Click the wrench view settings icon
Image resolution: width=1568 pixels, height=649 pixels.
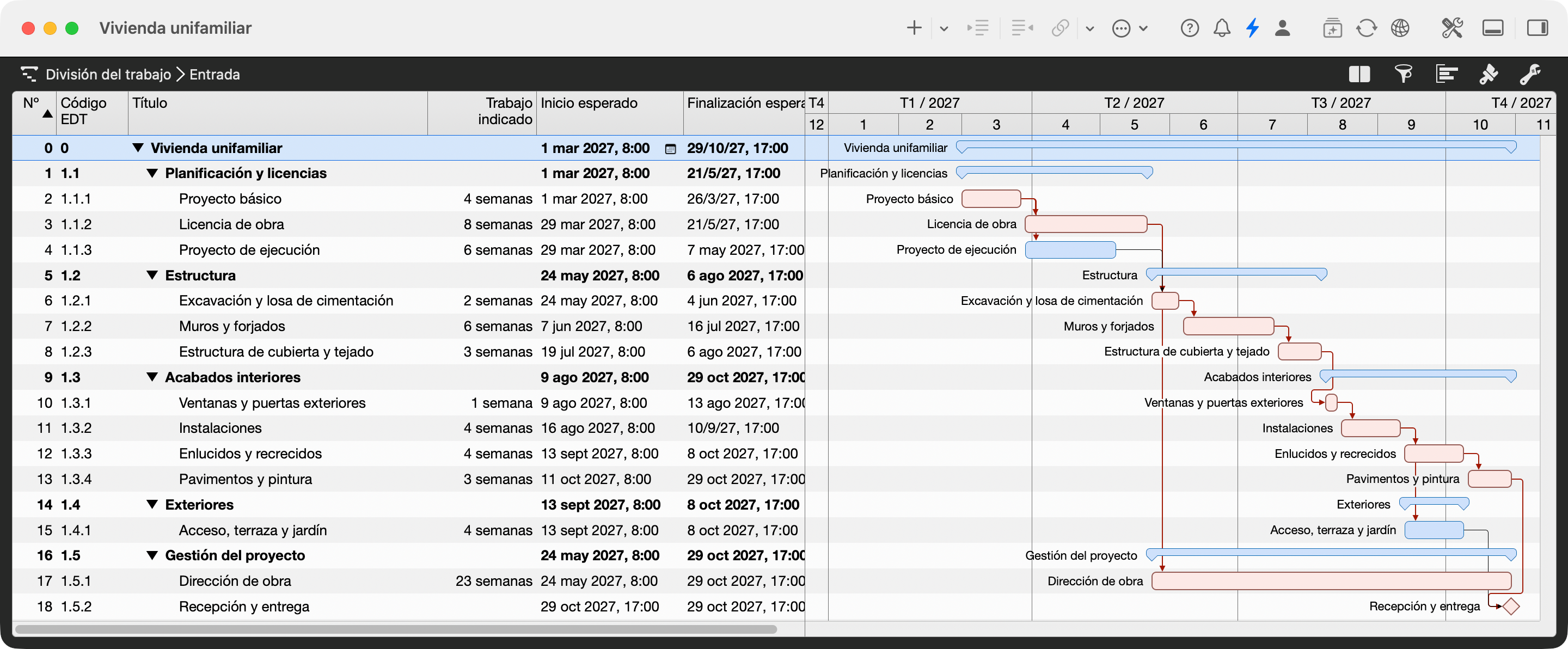1530,74
